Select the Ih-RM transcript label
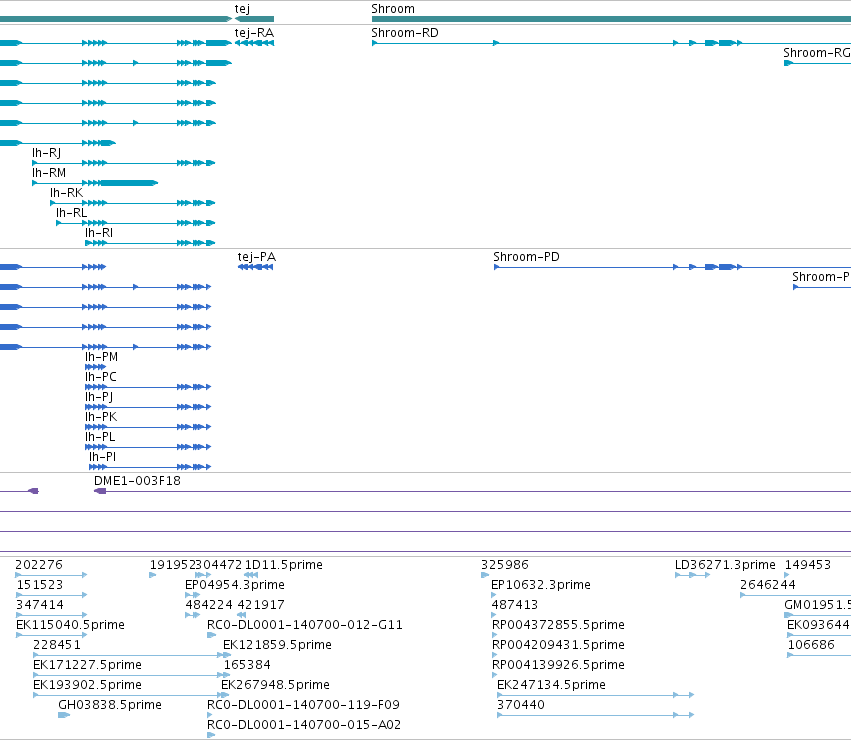 tap(49, 173)
